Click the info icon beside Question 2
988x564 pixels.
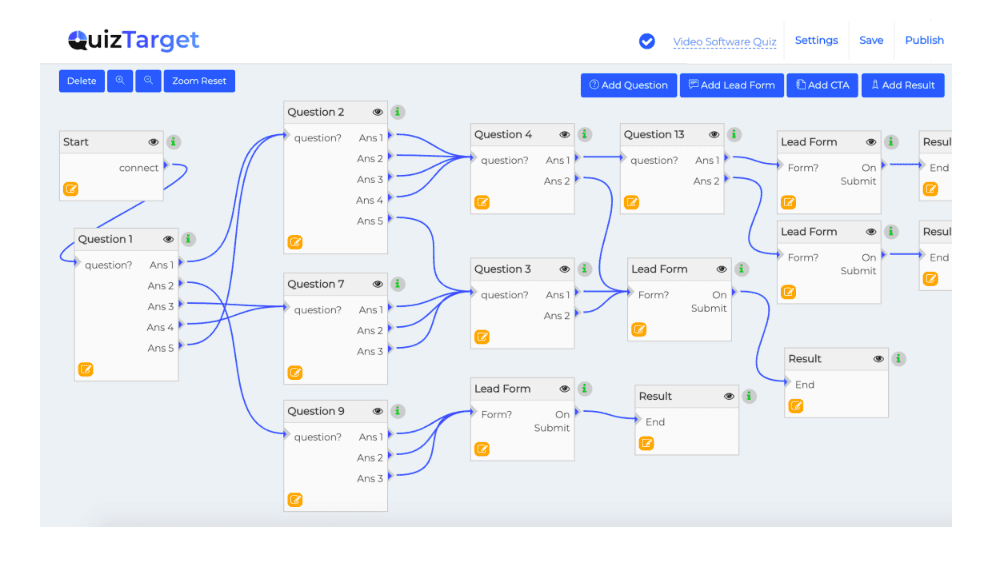click(398, 112)
